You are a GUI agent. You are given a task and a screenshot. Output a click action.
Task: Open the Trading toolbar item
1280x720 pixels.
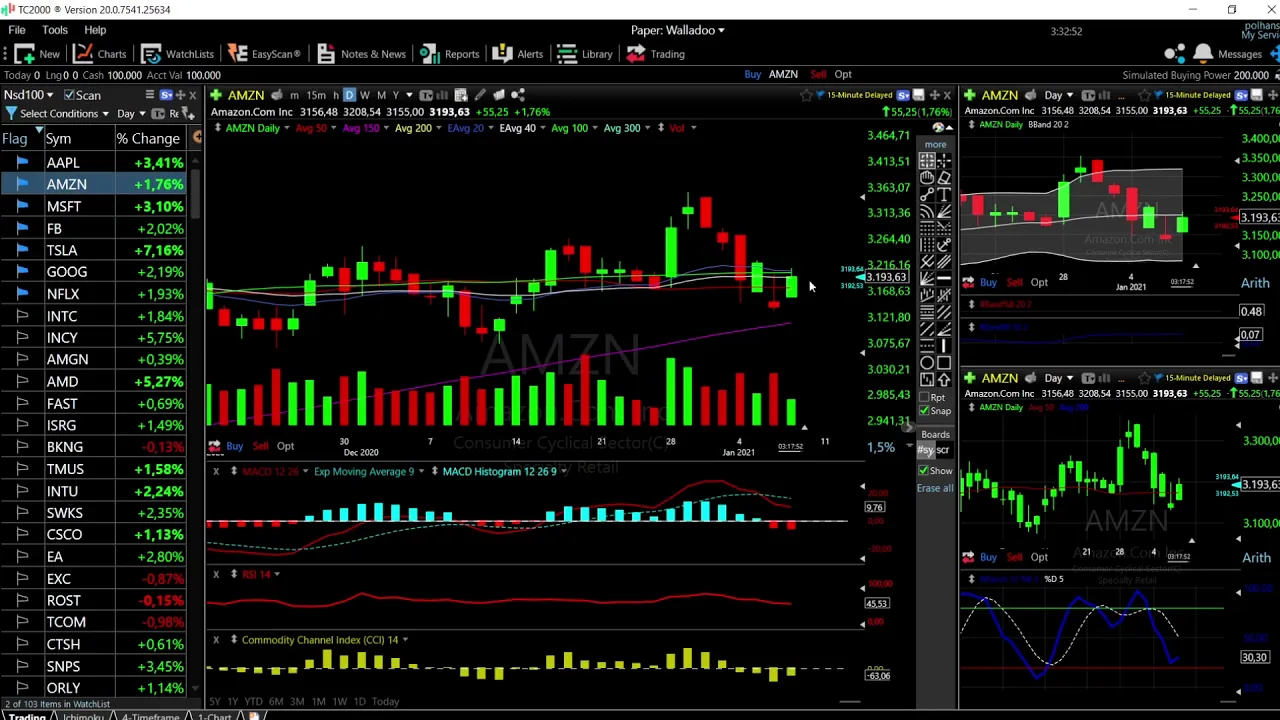(x=656, y=54)
